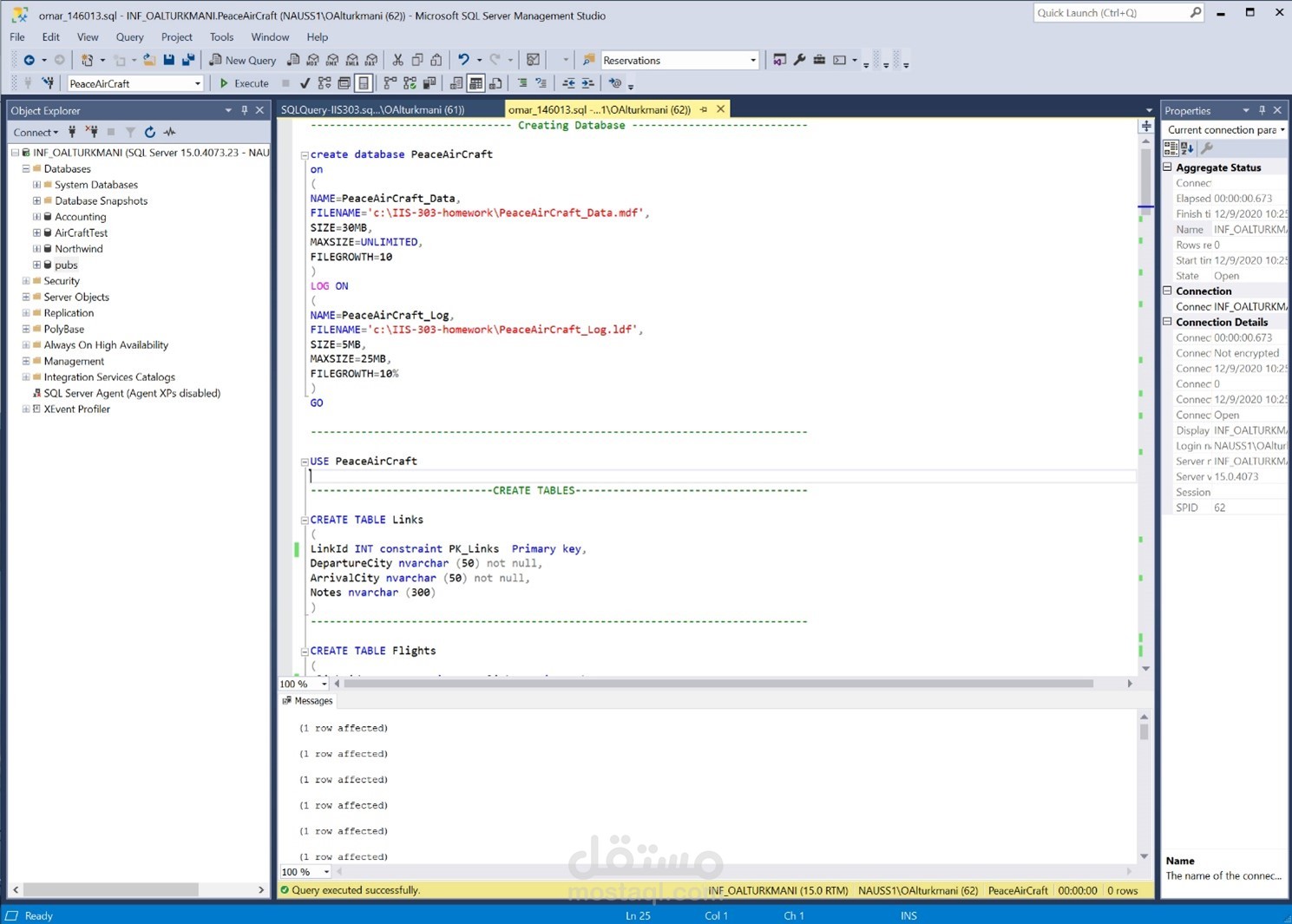Click the Display Estimated Execution Plan icon

(324, 83)
